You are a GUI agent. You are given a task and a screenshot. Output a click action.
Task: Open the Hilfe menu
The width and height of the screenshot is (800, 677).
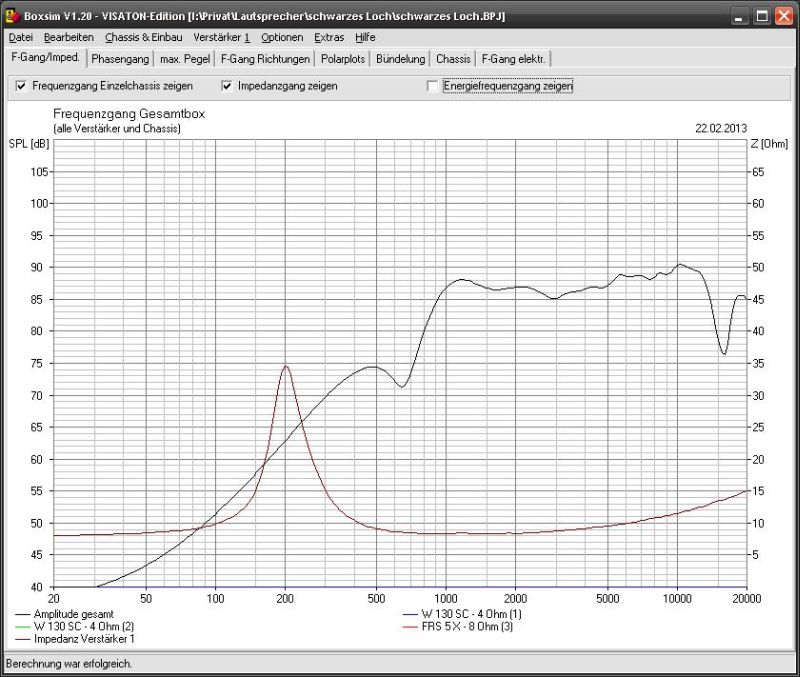point(365,37)
